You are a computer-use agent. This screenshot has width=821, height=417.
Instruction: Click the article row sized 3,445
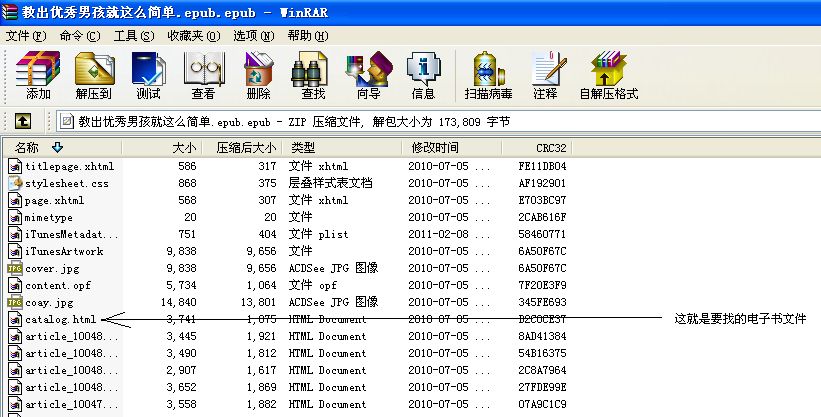pyautogui.click(x=287, y=336)
